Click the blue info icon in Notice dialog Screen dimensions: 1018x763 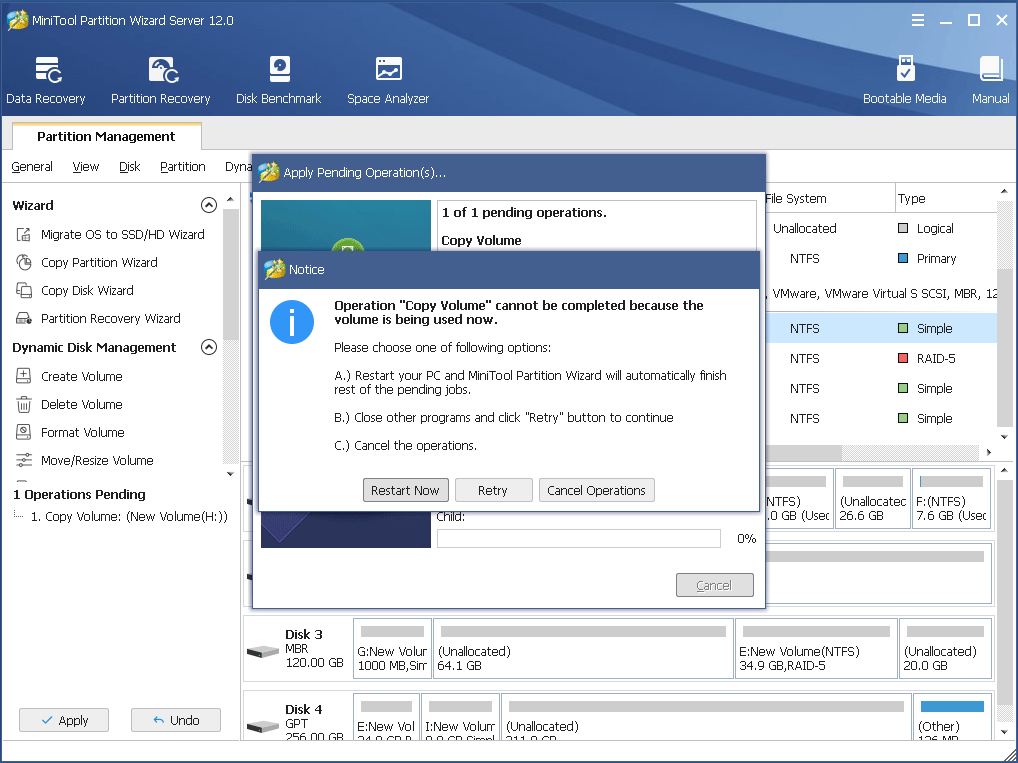point(292,321)
